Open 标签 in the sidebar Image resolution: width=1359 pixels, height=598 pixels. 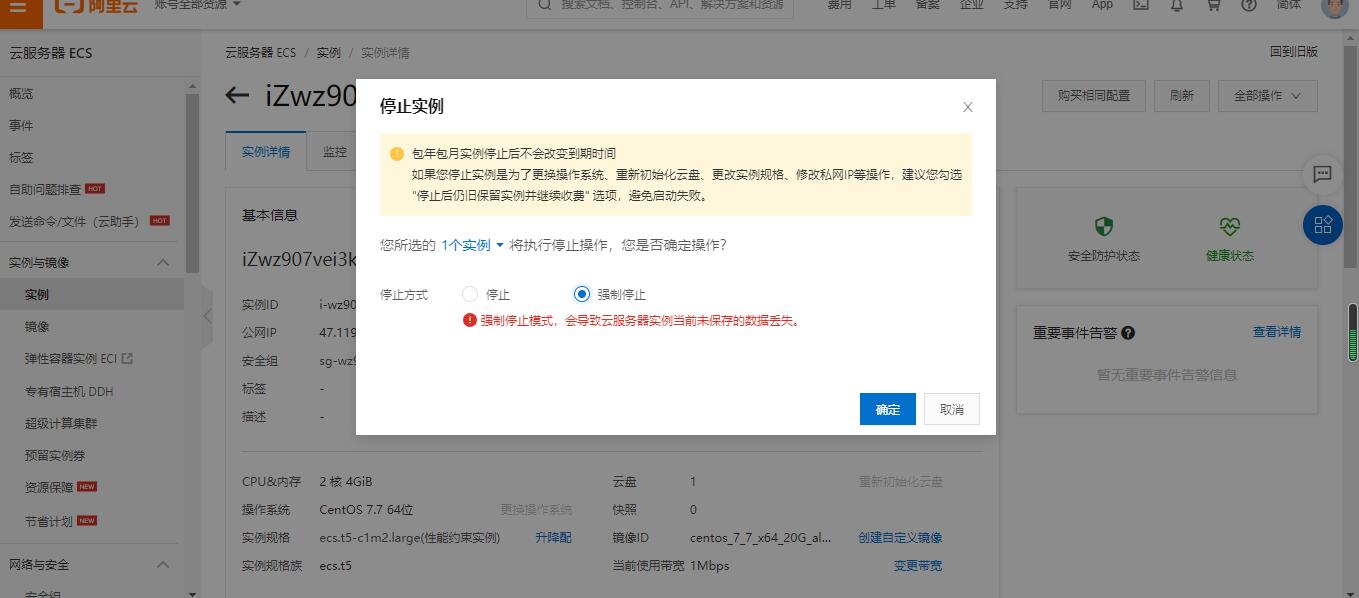[x=21, y=158]
